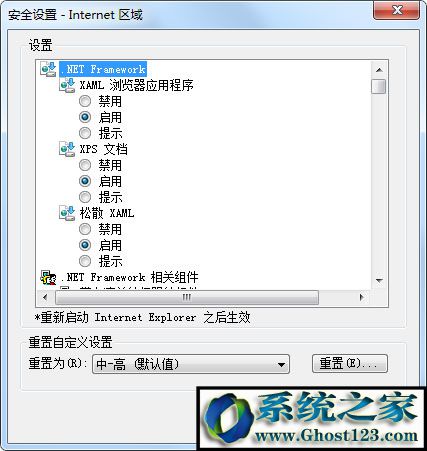Click the horizontal scrollbar right arrow

362,297
